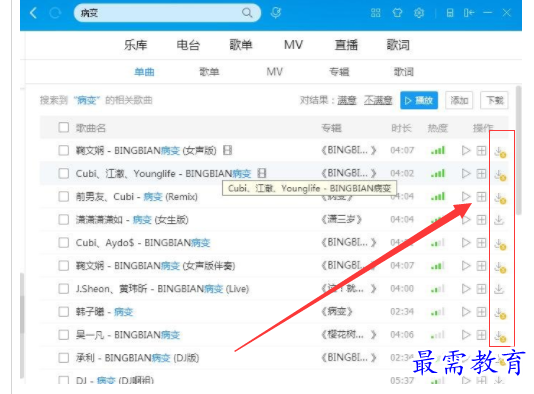
Task: Play 鞠文娴 女声版伴奏 track
Action: coord(466,266)
